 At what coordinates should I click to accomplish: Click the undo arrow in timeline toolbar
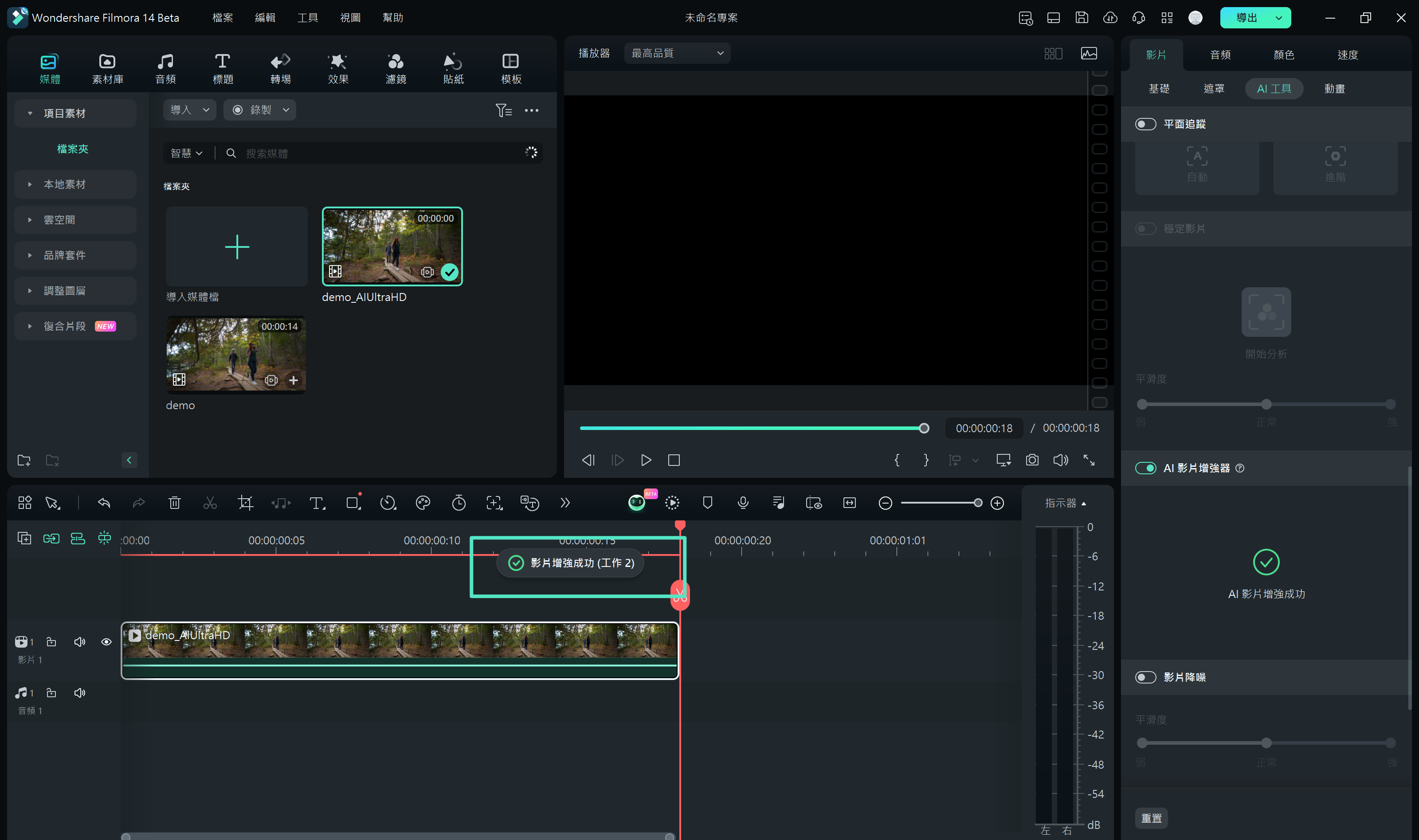tap(104, 503)
